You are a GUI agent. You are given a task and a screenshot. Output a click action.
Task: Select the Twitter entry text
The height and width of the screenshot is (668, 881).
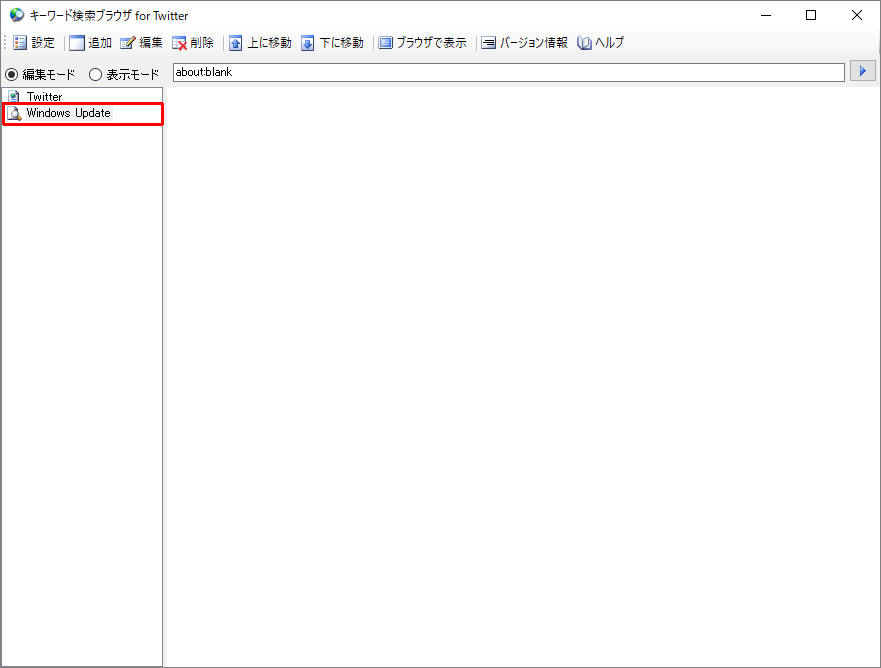click(44, 97)
